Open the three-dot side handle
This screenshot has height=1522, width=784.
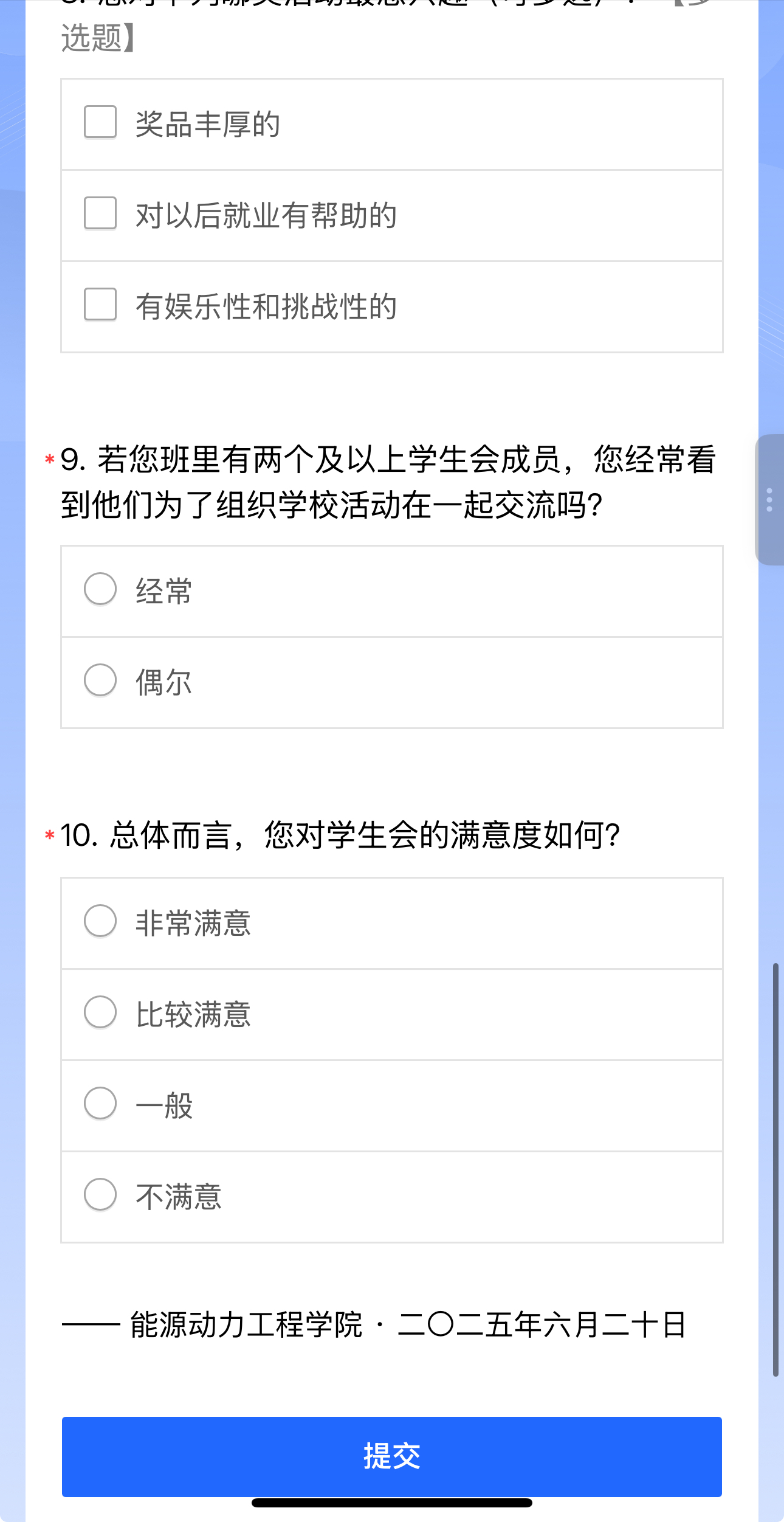(769, 500)
